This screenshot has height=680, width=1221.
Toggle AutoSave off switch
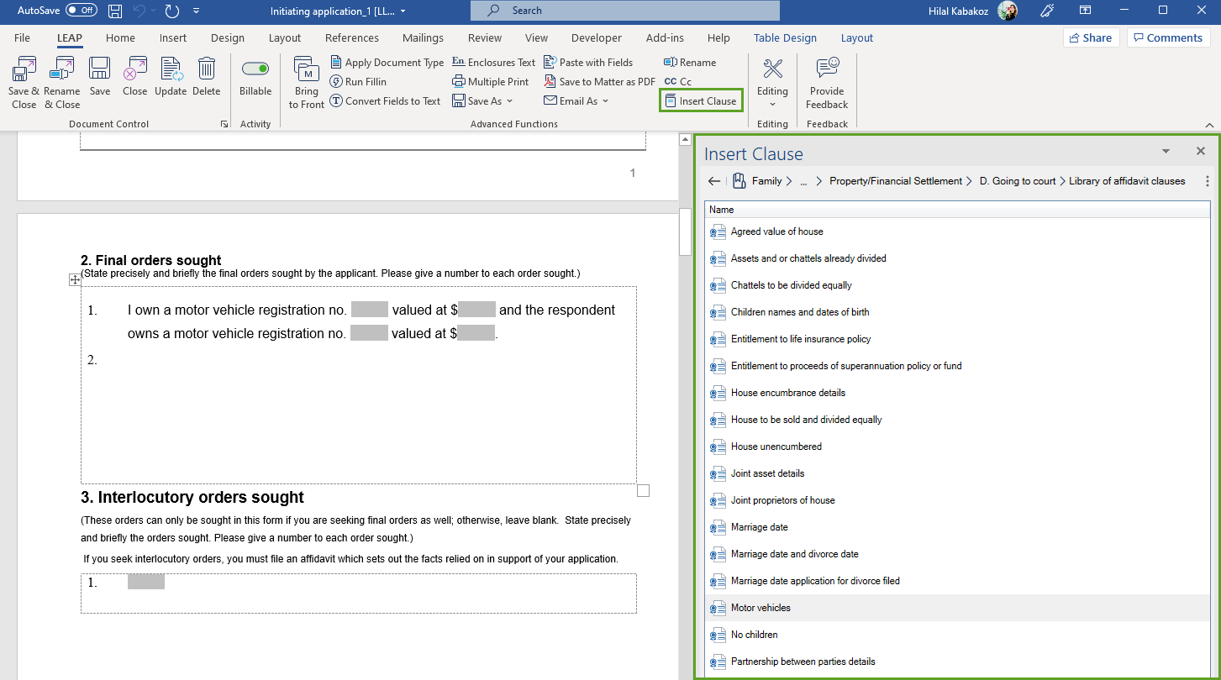pos(81,11)
